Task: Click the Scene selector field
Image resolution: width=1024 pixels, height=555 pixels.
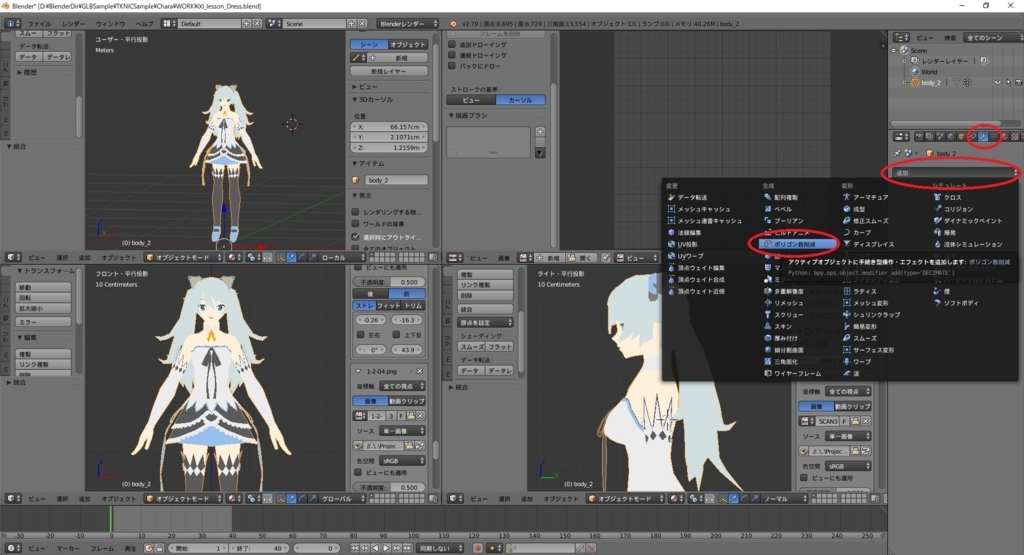Action: (315, 24)
